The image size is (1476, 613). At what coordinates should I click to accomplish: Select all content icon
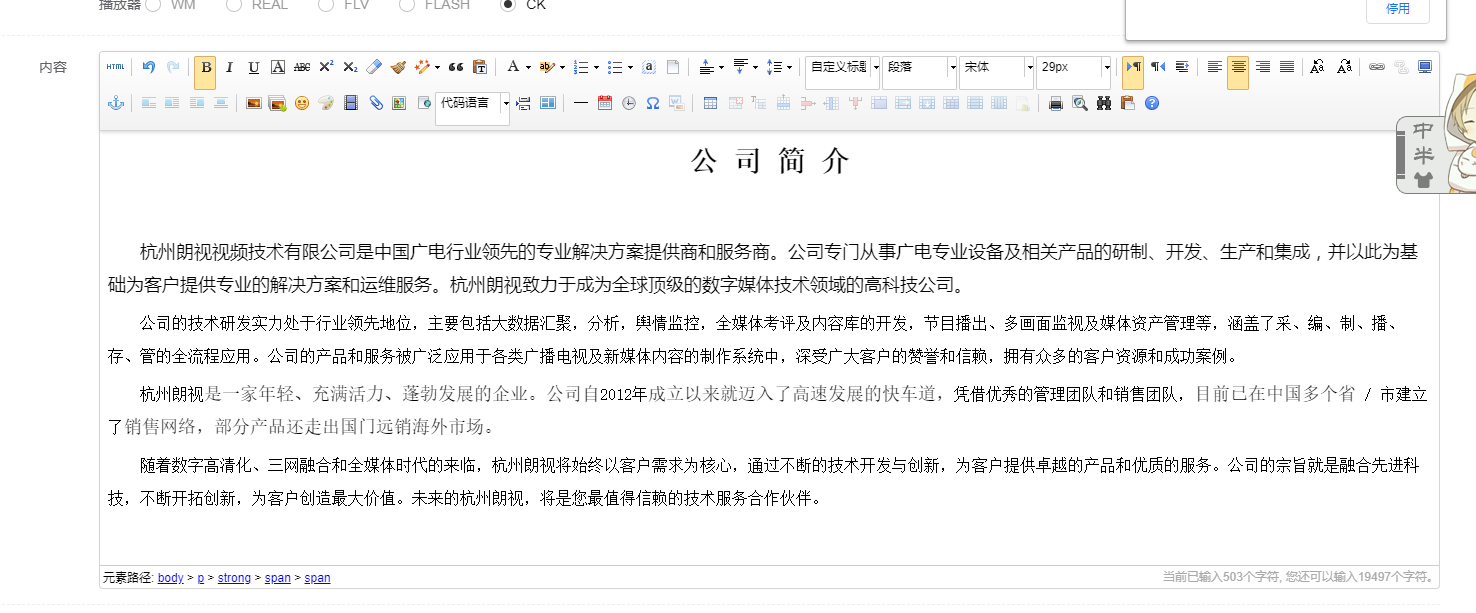click(649, 67)
